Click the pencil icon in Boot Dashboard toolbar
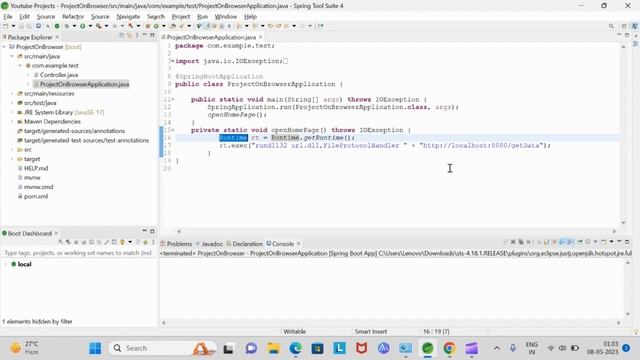The width and height of the screenshot is (640, 360). coord(107,242)
